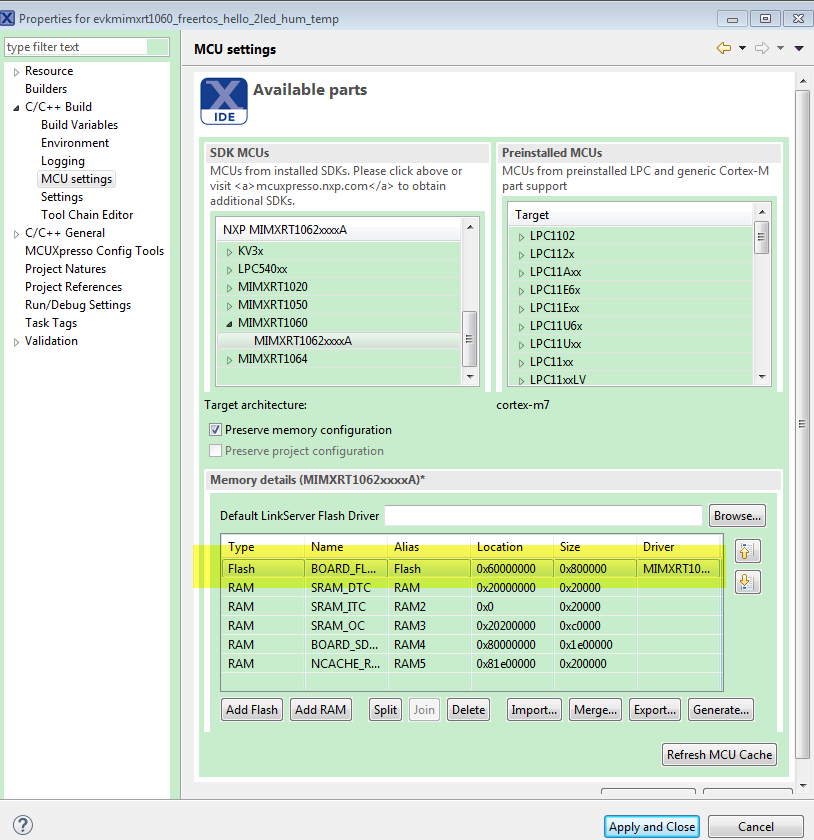Screen dimensions: 814x840
Task: Select the SRAM_OC memory row
Action: pos(472,626)
